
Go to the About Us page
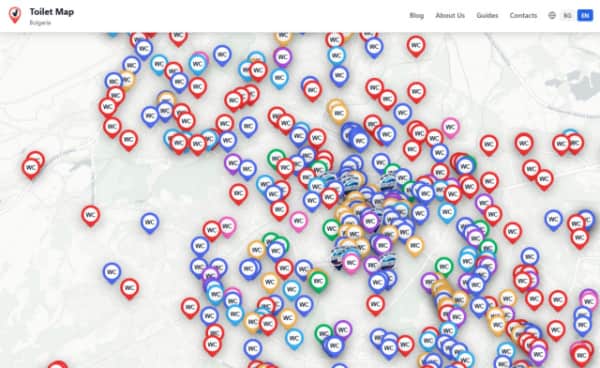[x=450, y=15]
